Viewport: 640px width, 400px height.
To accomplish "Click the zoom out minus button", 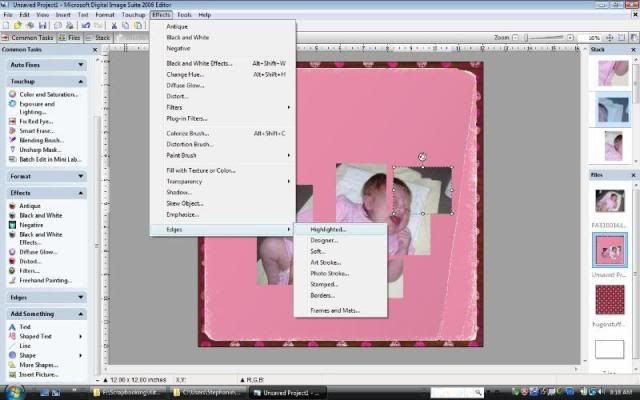I will pos(515,38).
